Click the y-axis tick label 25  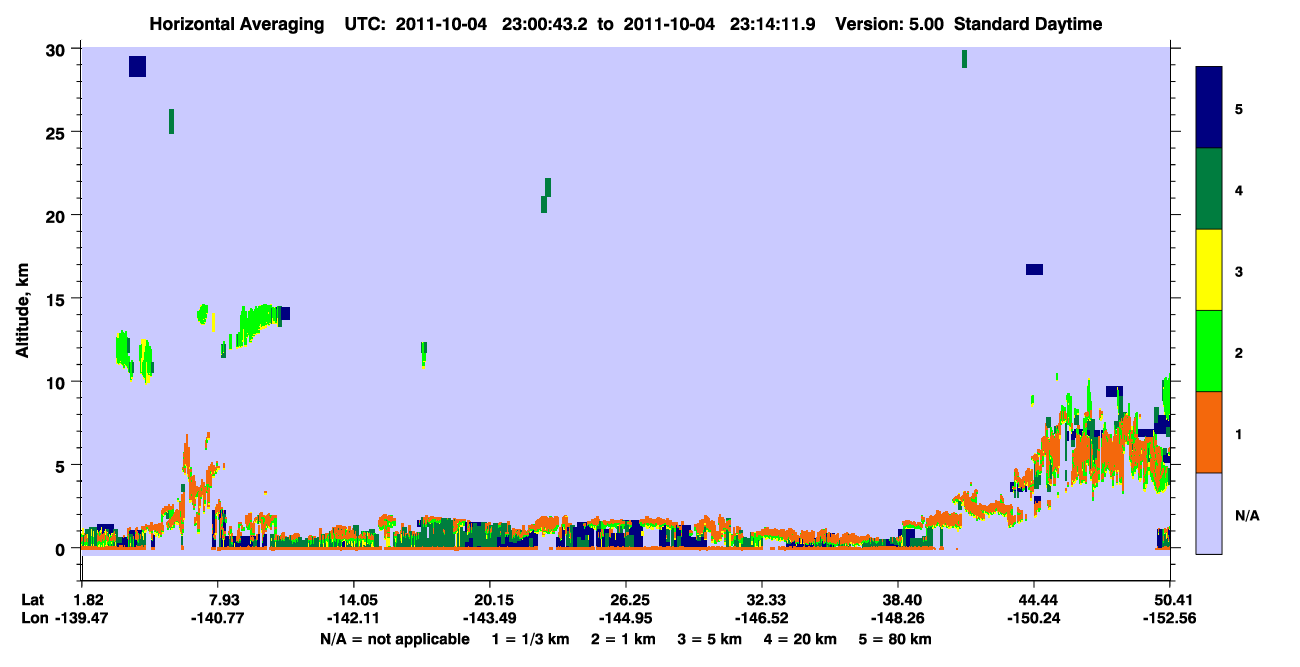57,132
